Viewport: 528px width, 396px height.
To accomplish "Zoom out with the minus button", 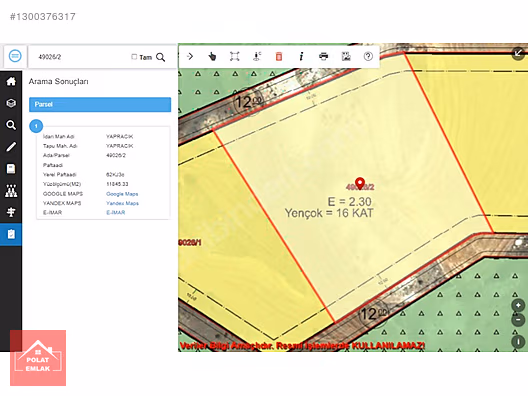I will coord(518,319).
